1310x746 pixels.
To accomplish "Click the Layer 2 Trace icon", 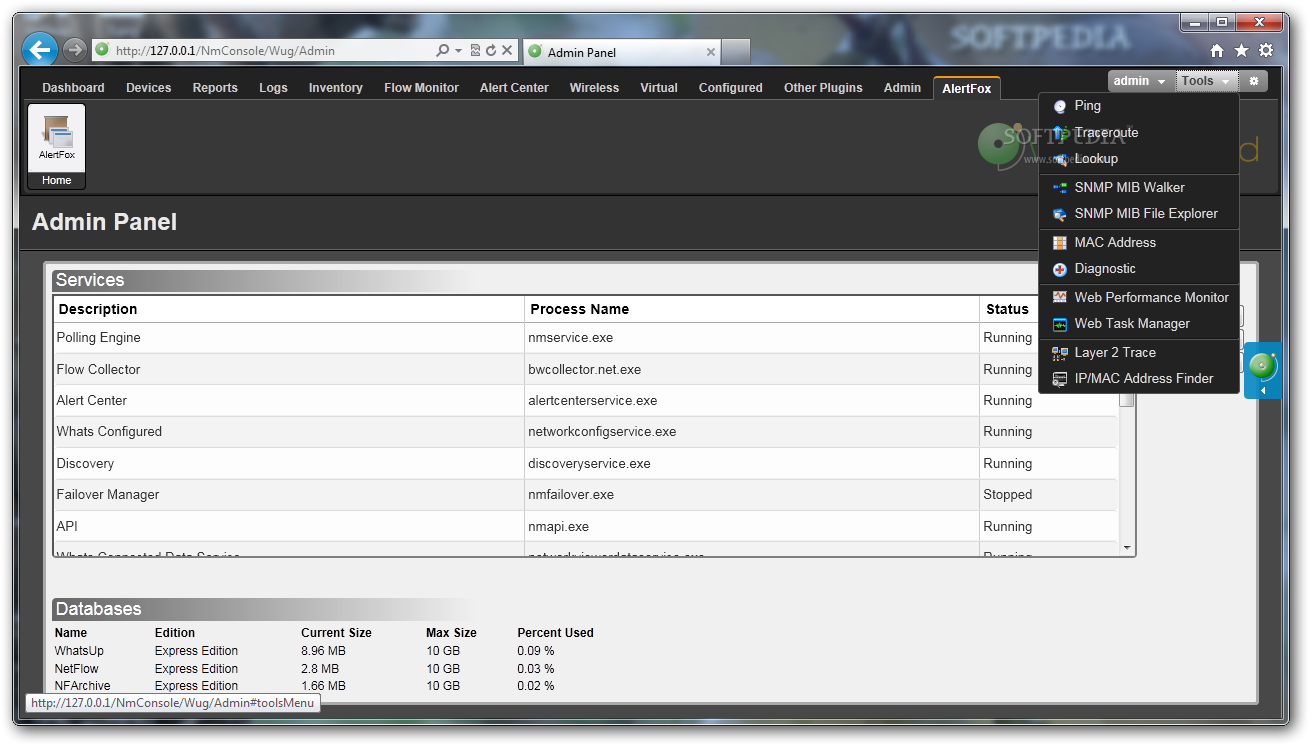I will 1060,353.
